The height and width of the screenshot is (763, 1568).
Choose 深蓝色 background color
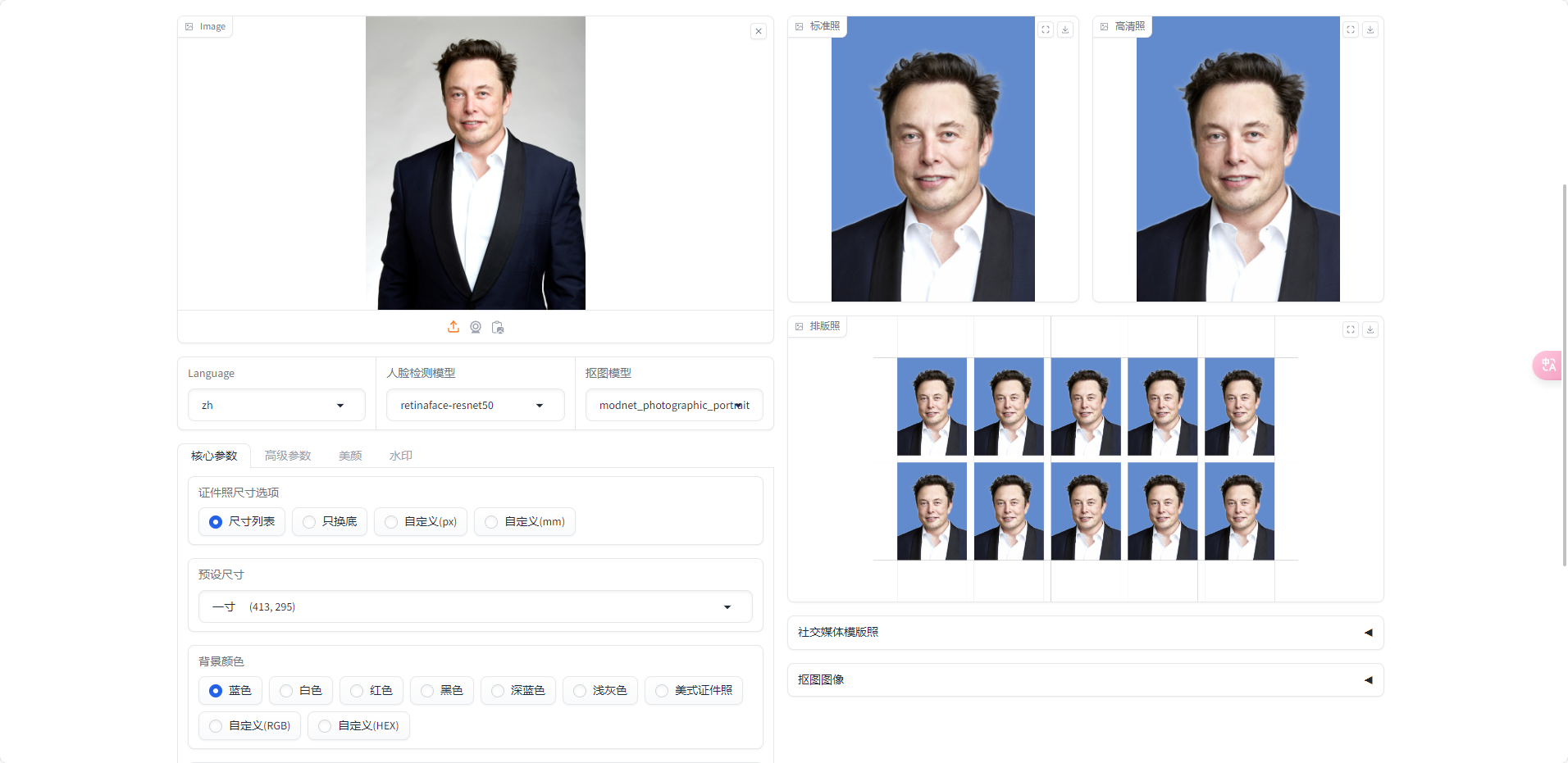[x=518, y=691]
